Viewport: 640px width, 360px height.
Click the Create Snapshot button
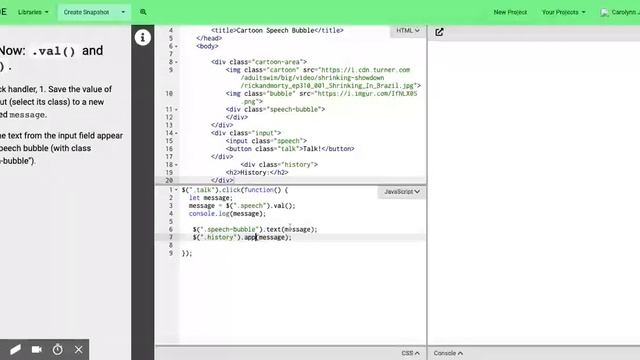pos(87,12)
